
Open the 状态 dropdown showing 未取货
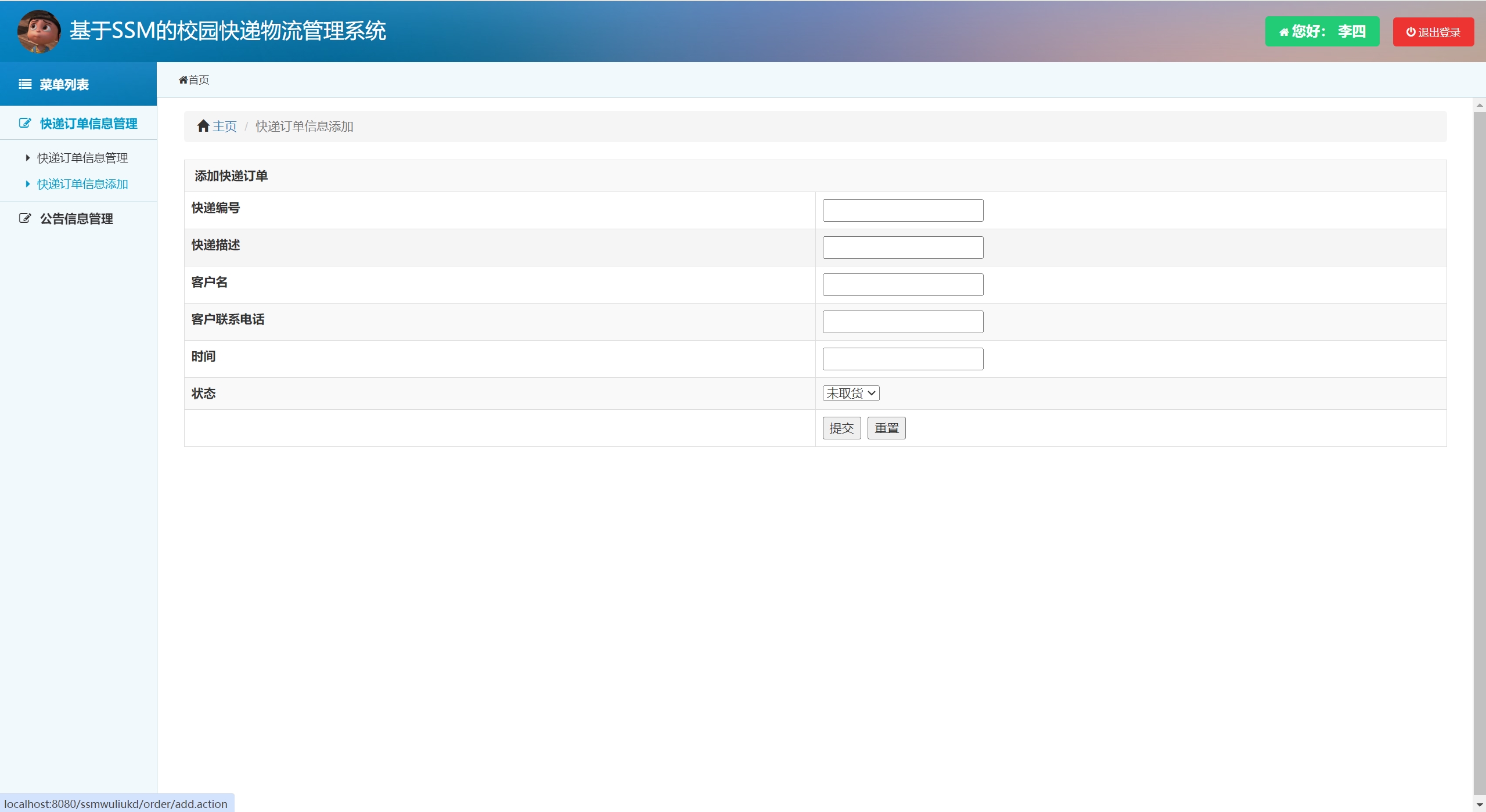point(851,394)
